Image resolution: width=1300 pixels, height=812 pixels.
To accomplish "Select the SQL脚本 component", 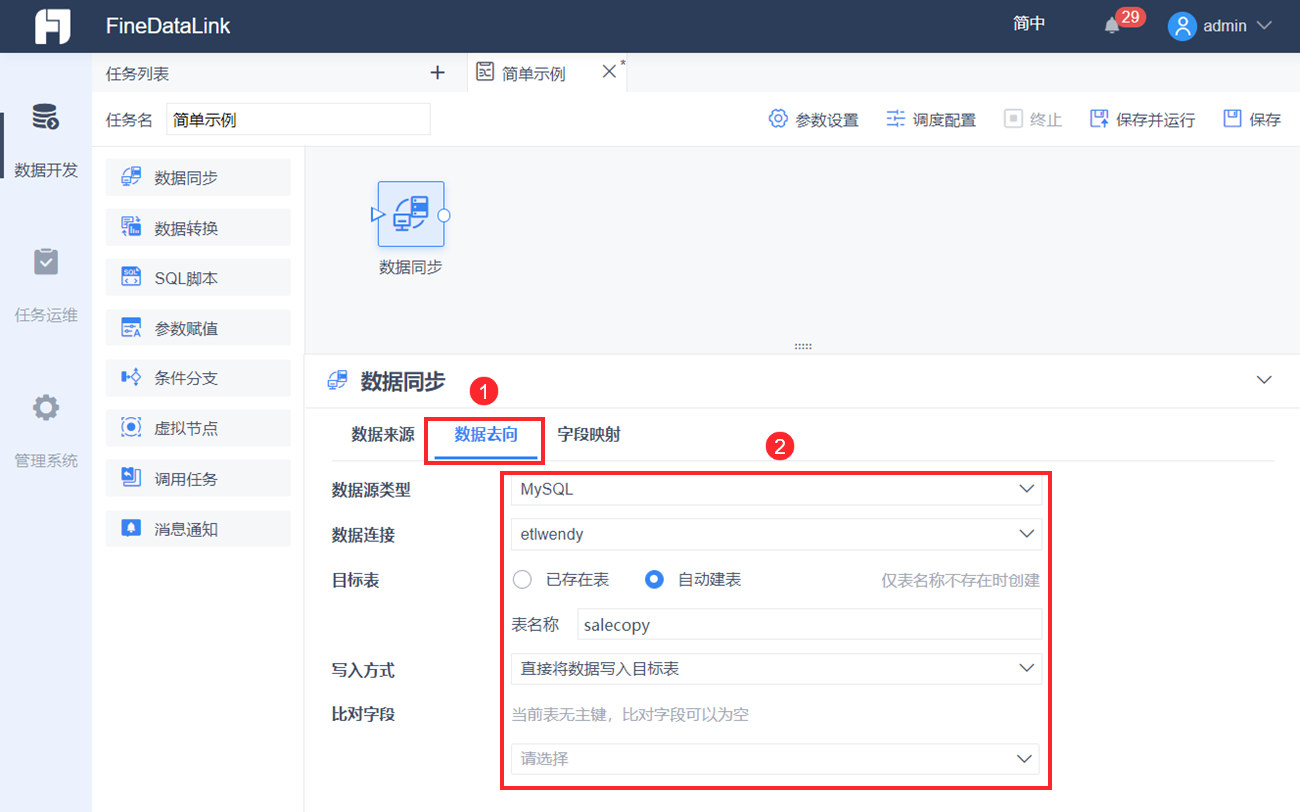I will [x=198, y=278].
